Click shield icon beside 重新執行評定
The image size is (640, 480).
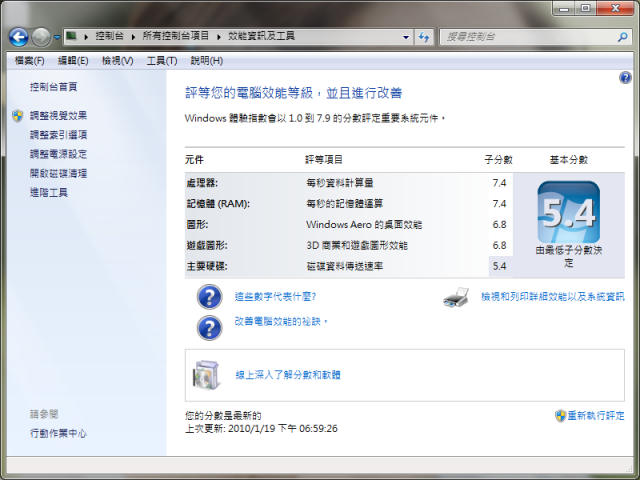[x=560, y=416]
